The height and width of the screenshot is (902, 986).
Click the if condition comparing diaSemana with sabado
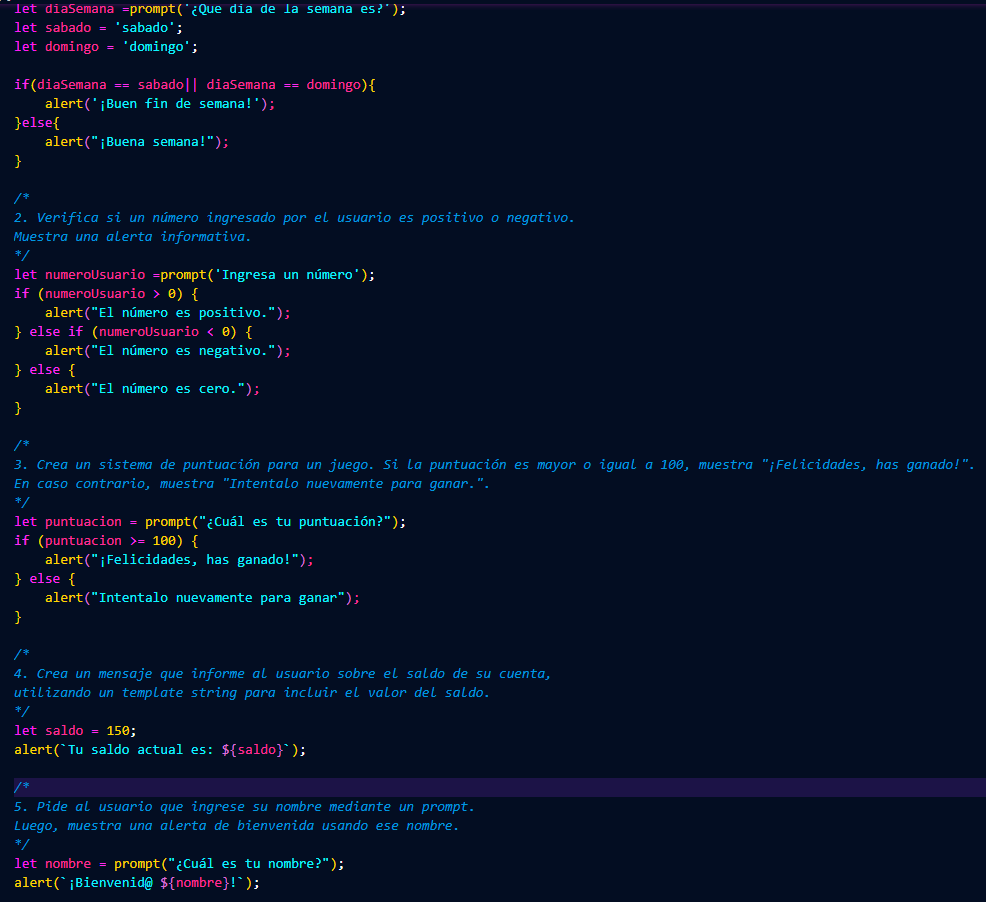195,85
